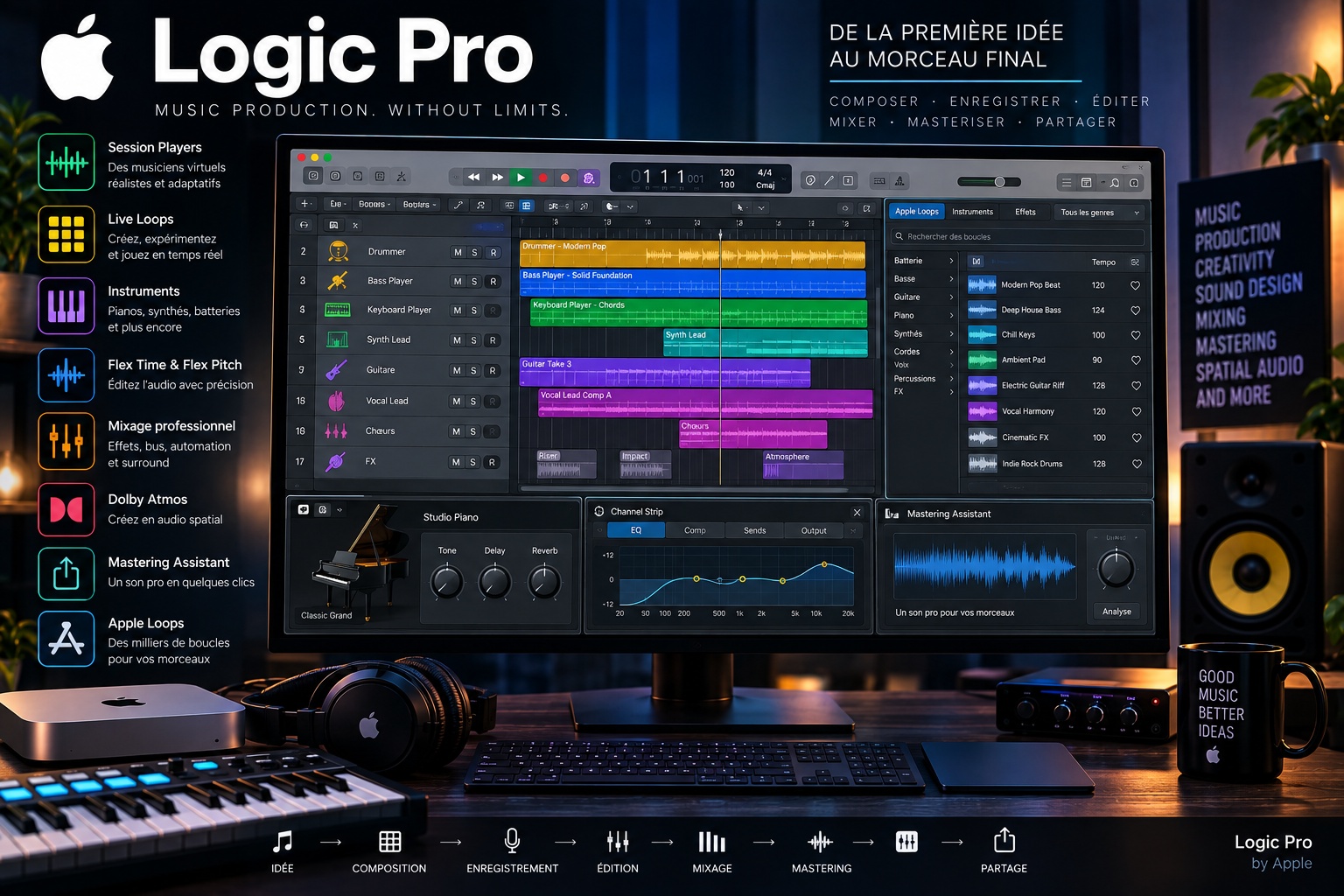The image size is (1344, 896).
Task: Record-enable the Drummer track
Action: pyautogui.click(x=493, y=252)
